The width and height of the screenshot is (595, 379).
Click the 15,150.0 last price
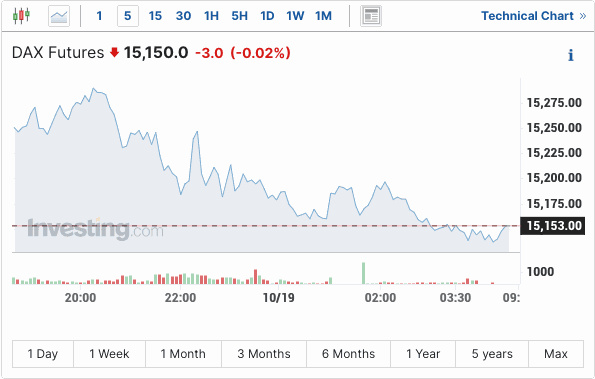tap(156, 53)
